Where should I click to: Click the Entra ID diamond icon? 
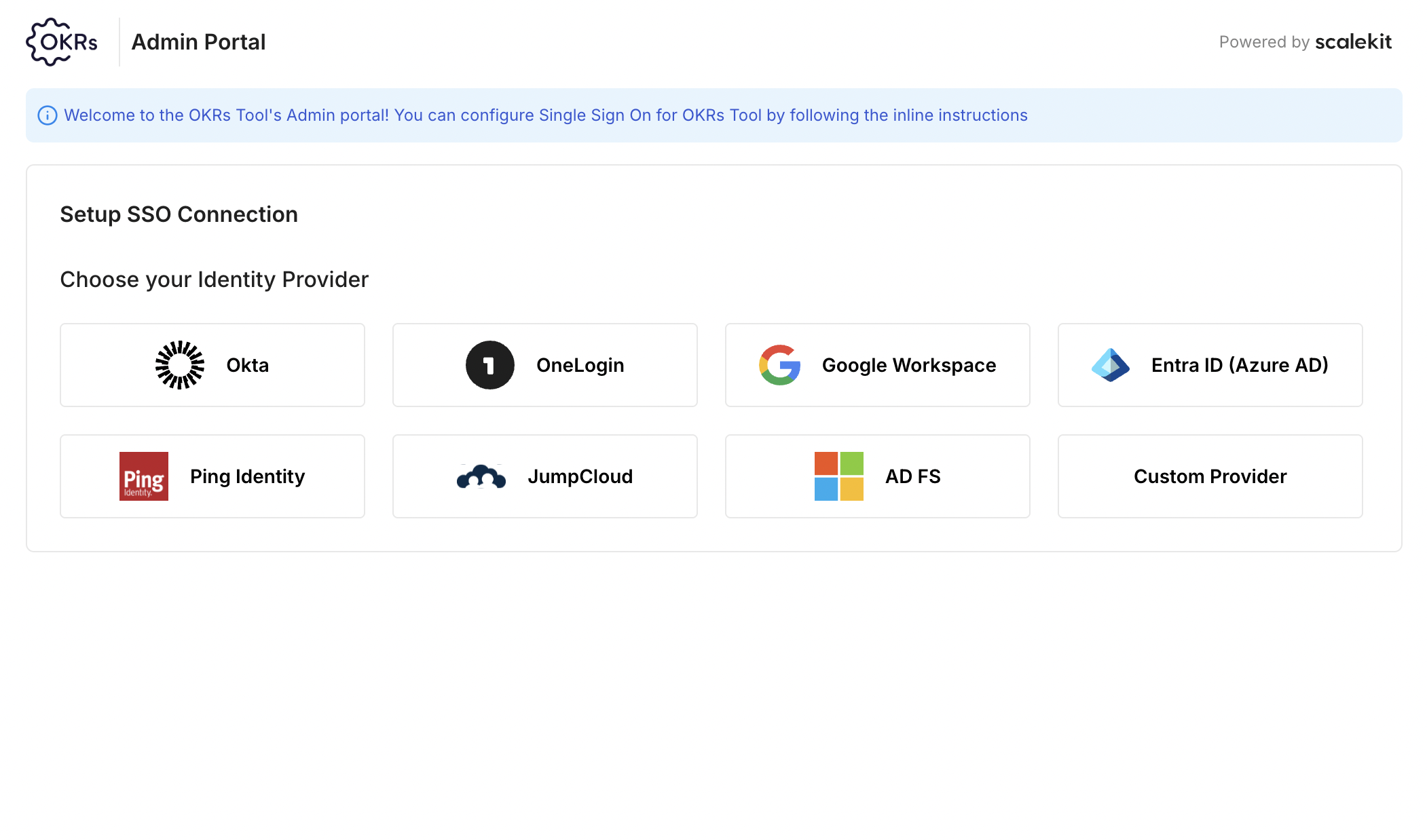1111,365
